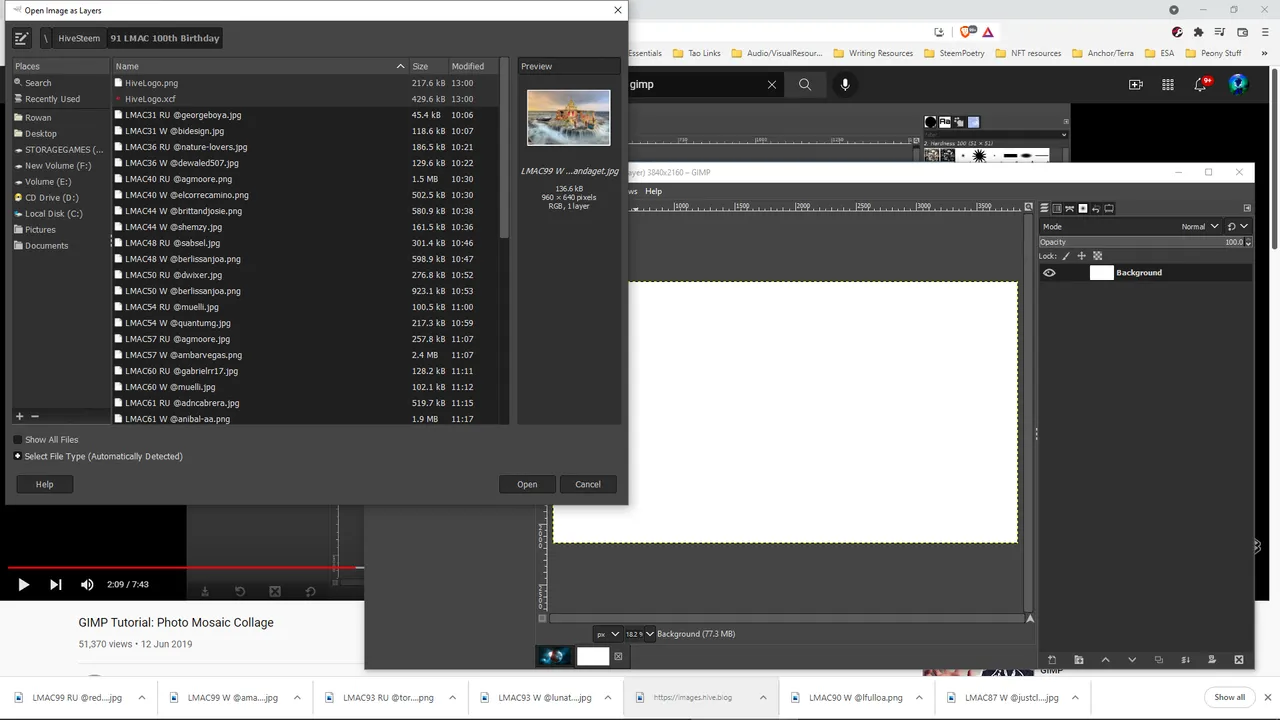
Task: Open YouTube notifications bell
Action: tap(1201, 85)
